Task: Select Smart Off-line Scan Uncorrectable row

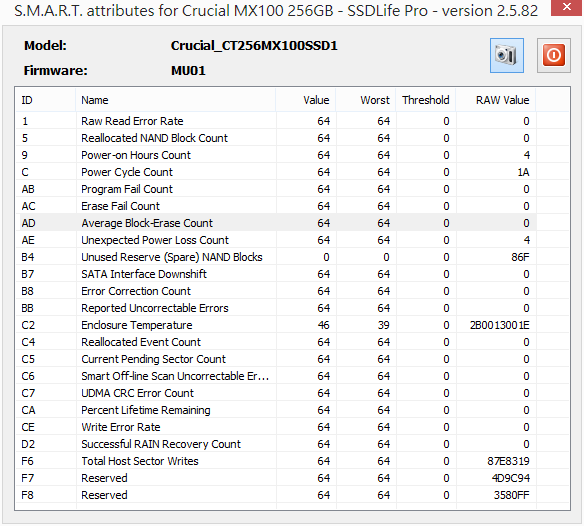Action: 276,376
